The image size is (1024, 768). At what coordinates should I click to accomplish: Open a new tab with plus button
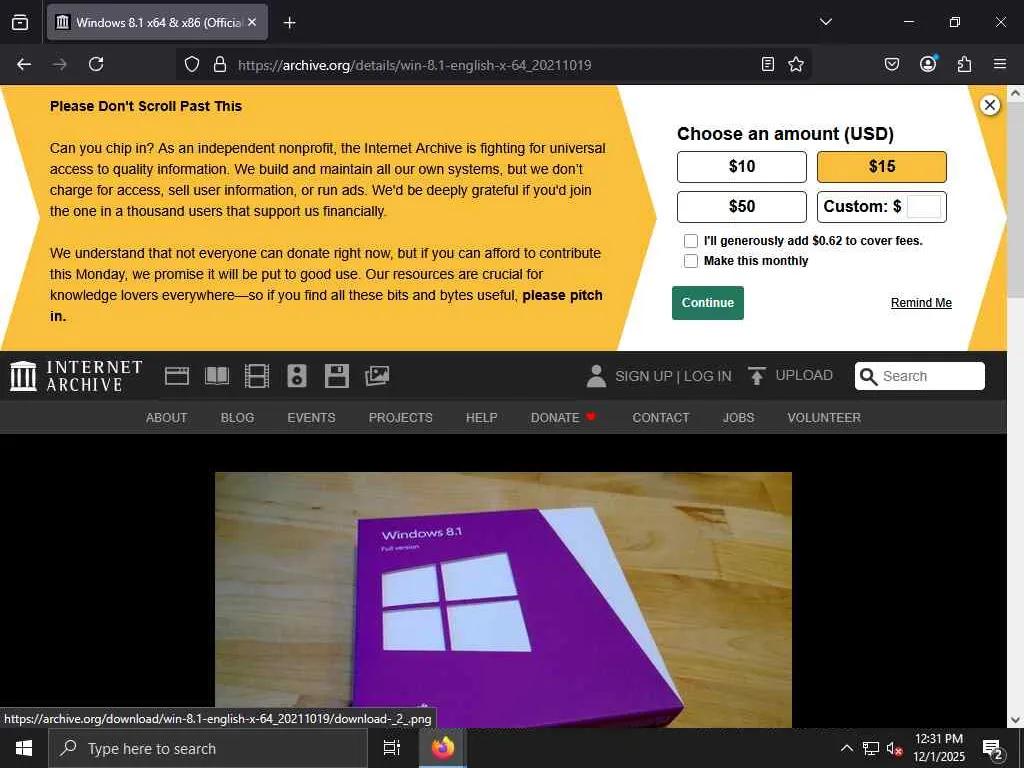tap(289, 23)
